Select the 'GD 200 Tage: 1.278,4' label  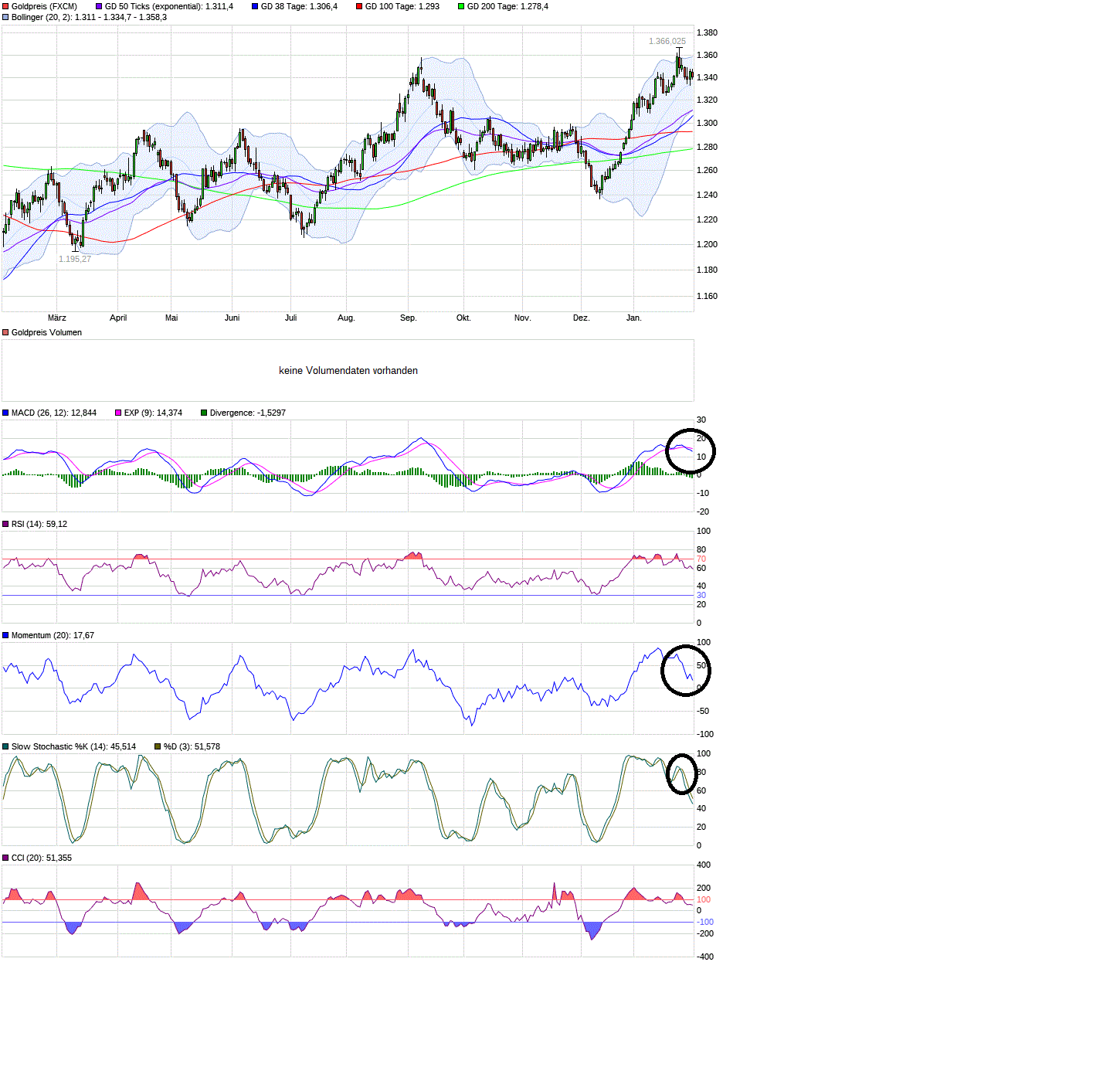coord(507,6)
